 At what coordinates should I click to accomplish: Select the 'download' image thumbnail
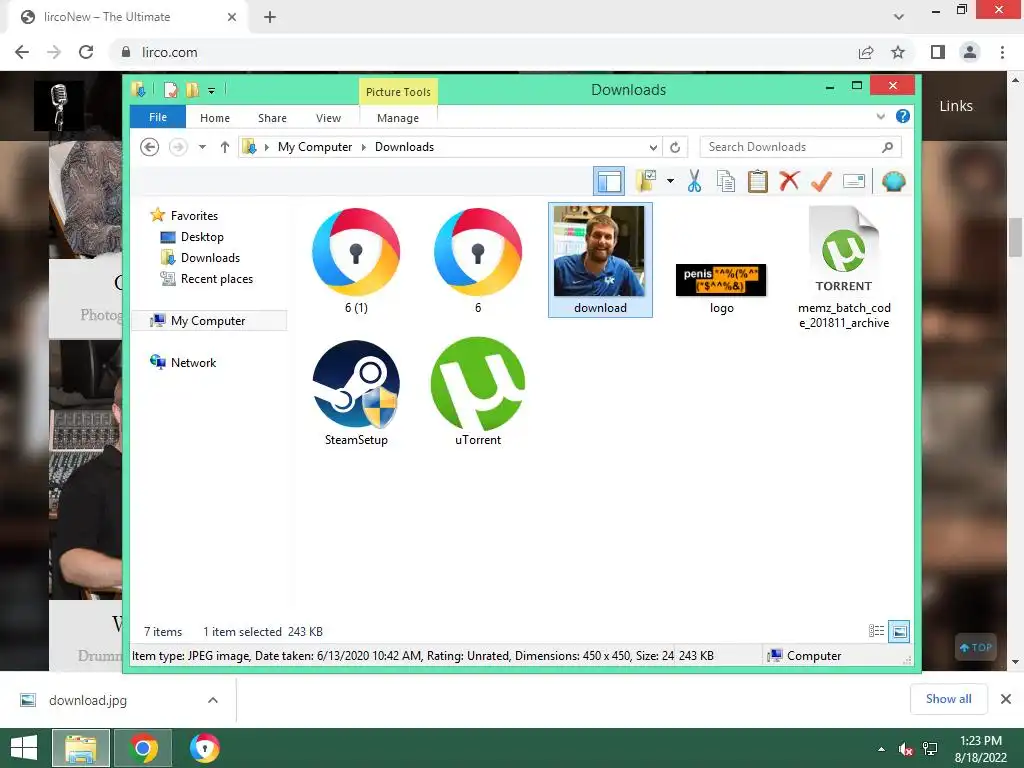(x=600, y=260)
